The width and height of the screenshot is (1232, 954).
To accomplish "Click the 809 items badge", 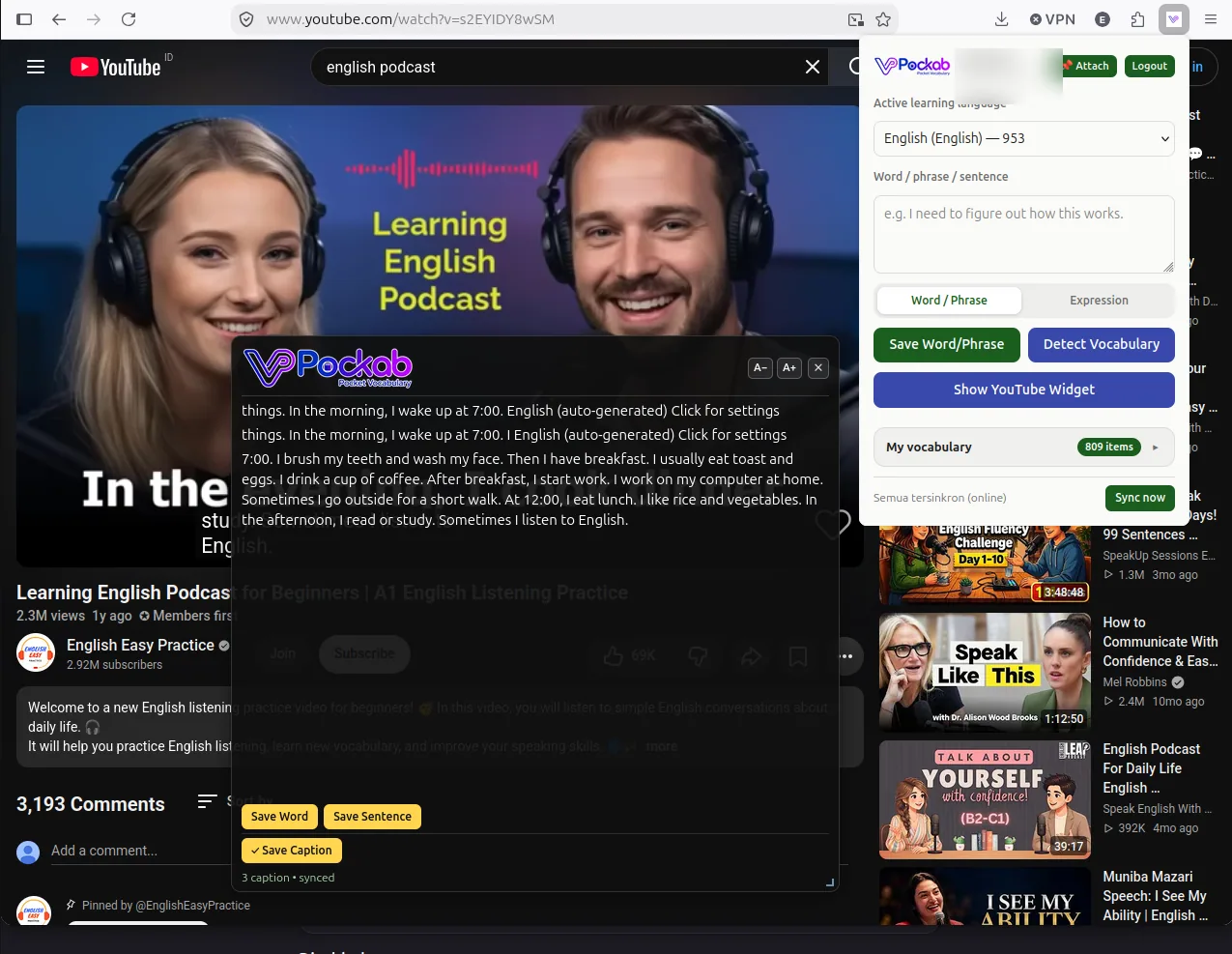I will 1107,447.
